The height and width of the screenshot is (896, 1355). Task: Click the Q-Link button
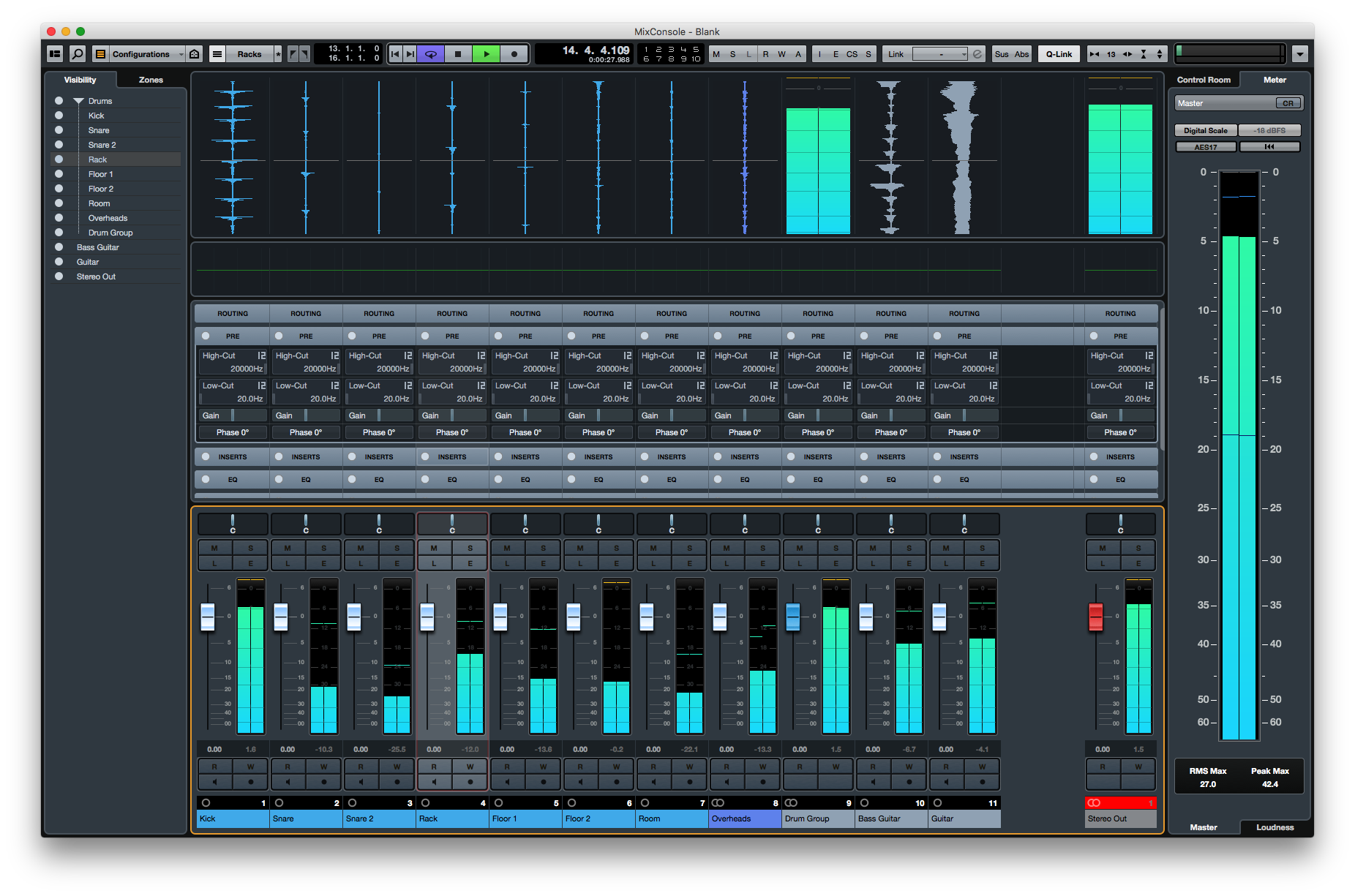pyautogui.click(x=1058, y=54)
